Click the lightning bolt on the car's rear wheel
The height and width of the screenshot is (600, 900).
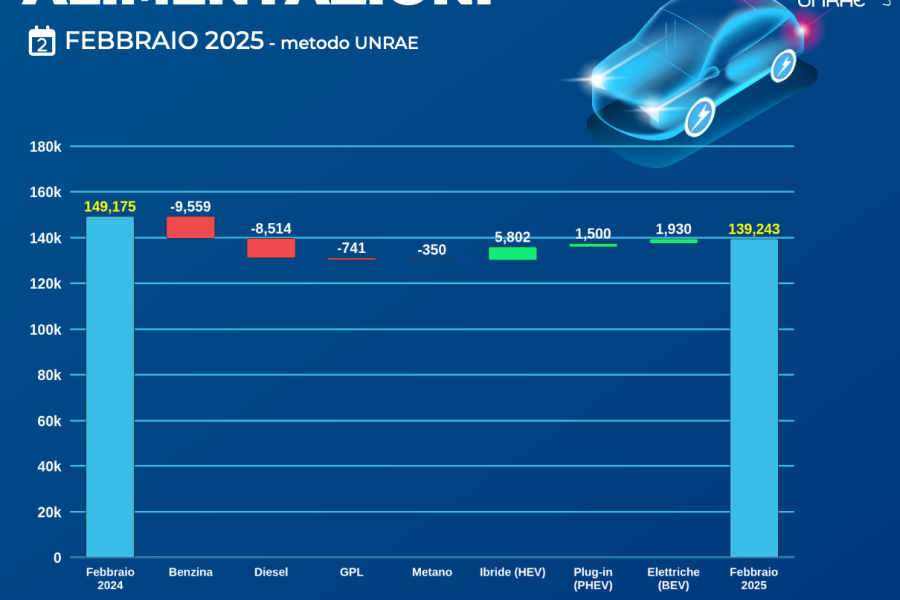tap(783, 67)
